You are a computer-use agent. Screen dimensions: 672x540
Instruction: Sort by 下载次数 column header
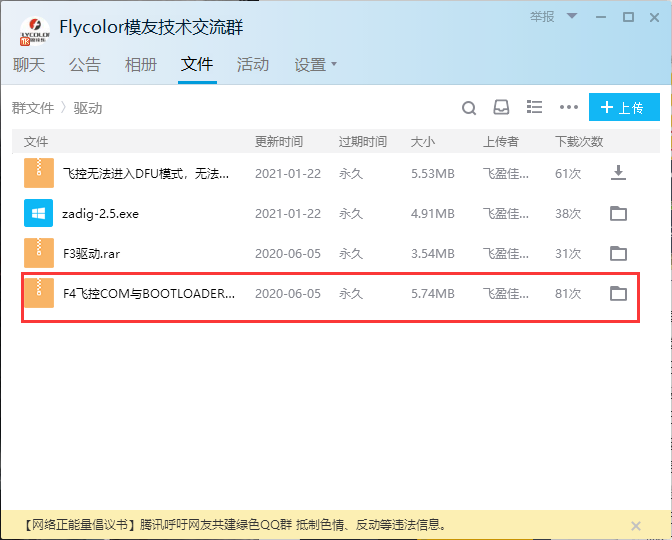click(x=579, y=141)
